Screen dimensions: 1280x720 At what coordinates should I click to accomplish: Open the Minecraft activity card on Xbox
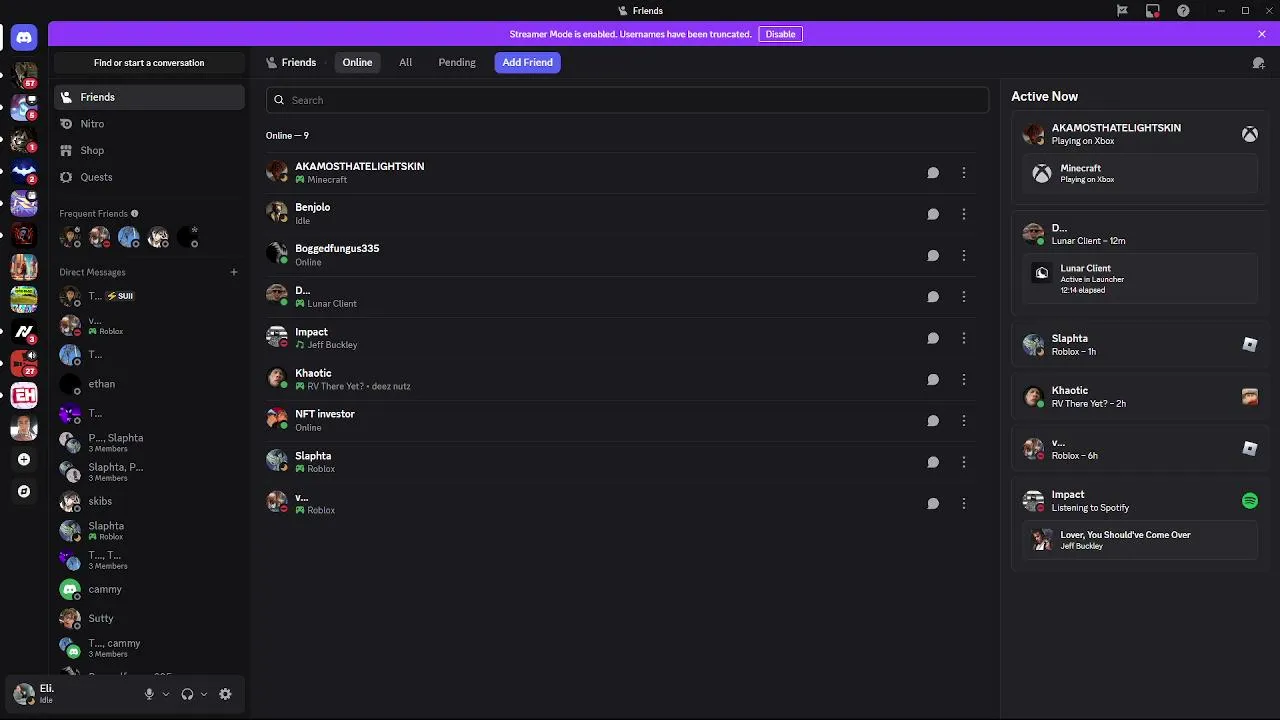(1140, 174)
